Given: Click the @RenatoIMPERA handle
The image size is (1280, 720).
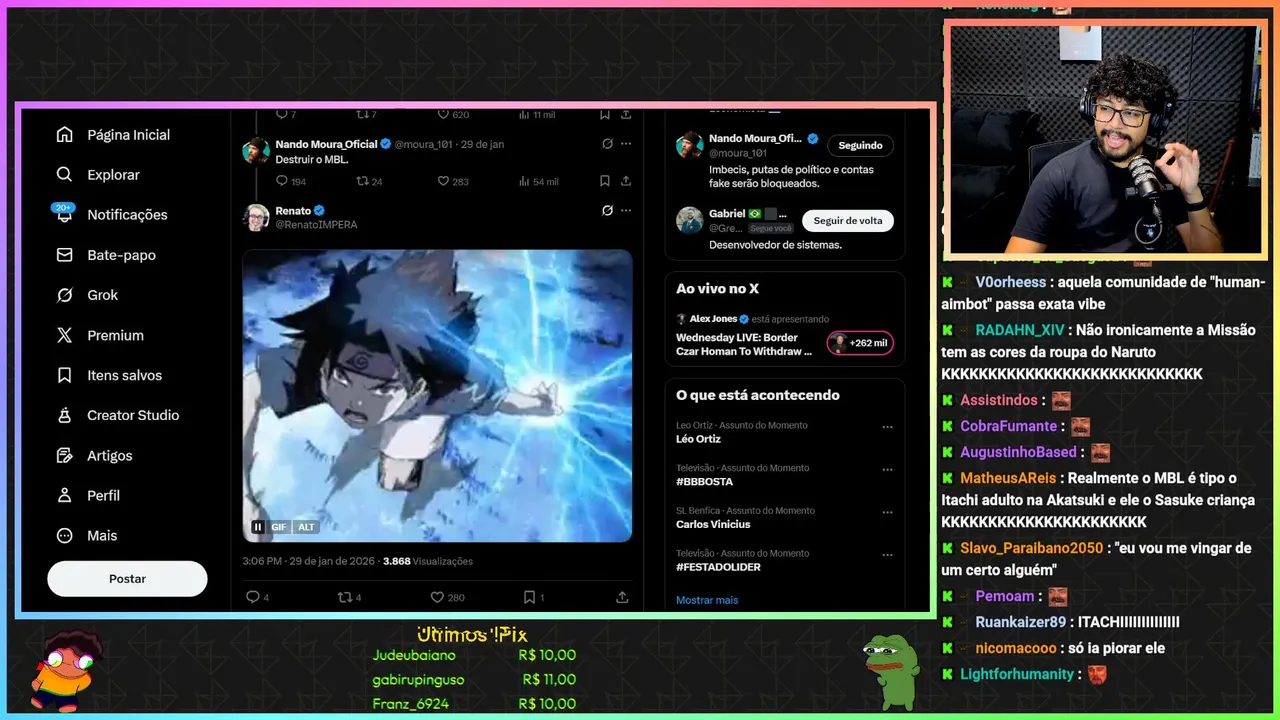Looking at the screenshot, I should click(316, 225).
